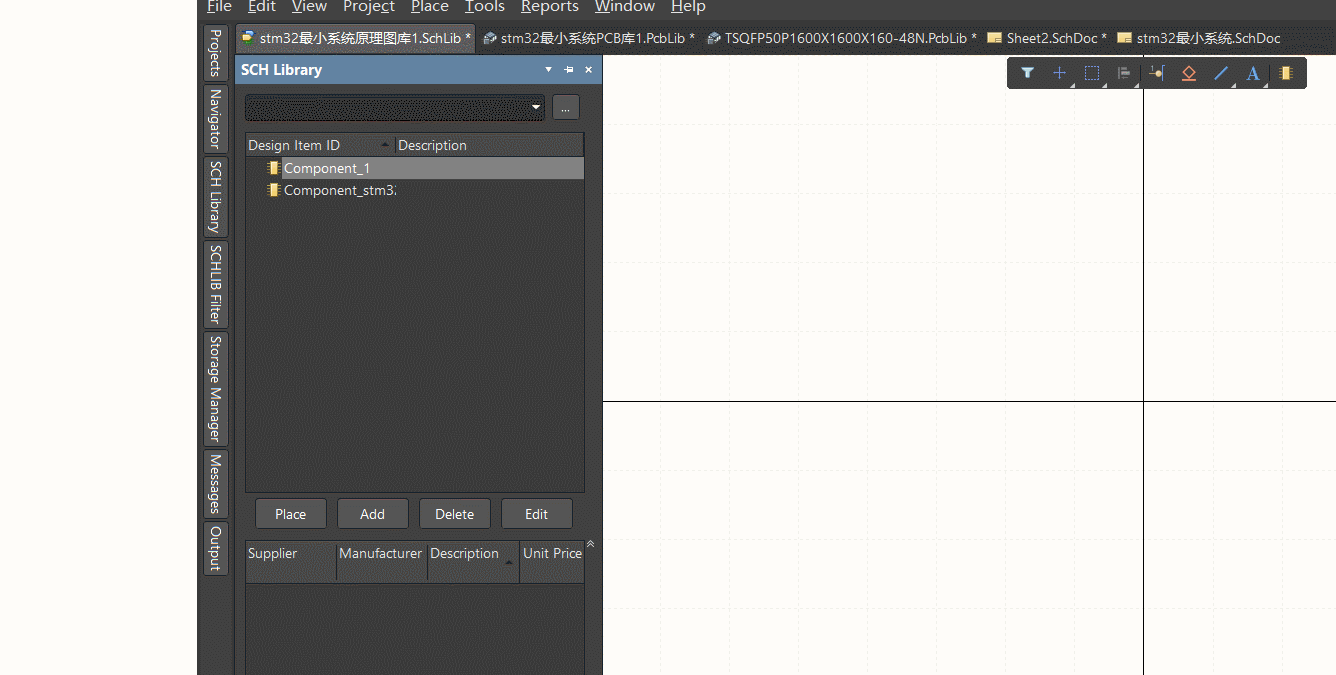Open the SCHLIB Filter side tab
The image size is (1336, 675).
(x=215, y=284)
